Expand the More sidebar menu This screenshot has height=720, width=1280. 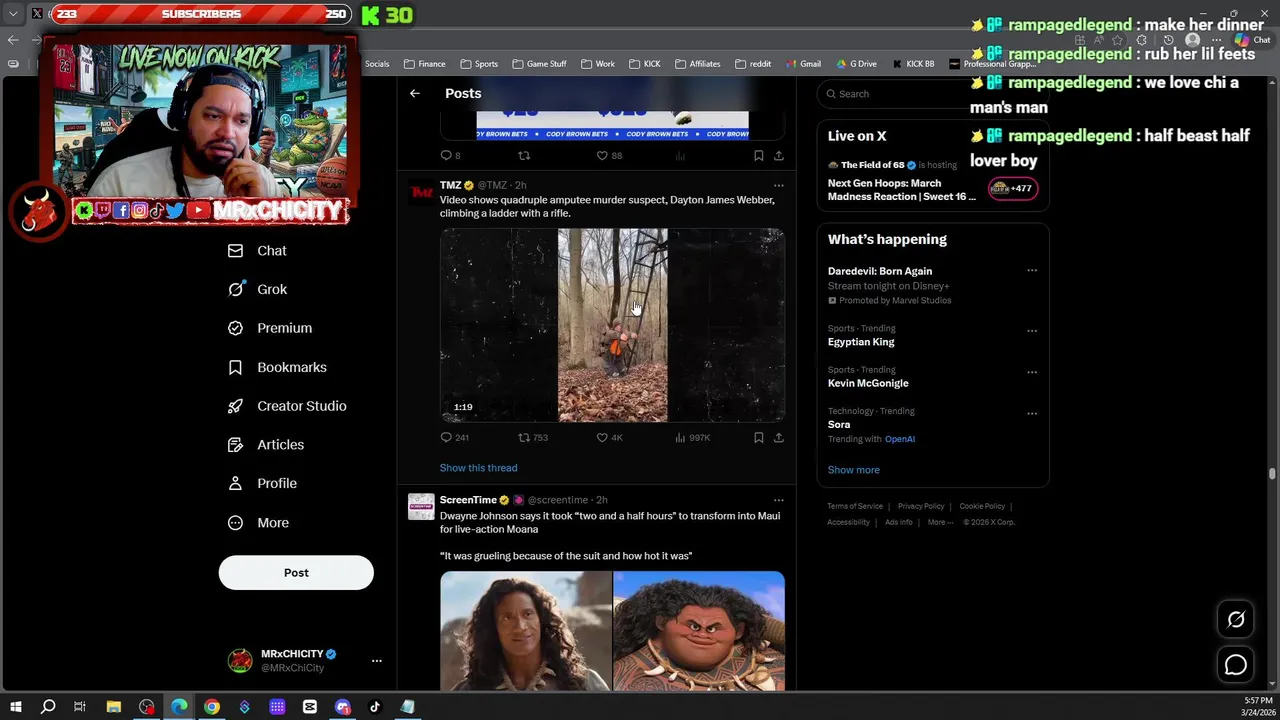(x=258, y=523)
